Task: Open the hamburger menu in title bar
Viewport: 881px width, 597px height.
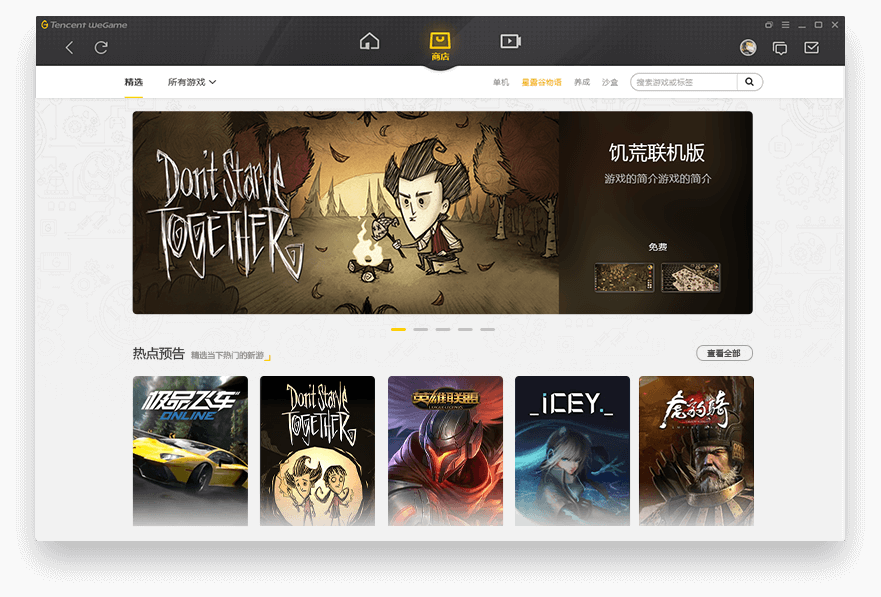Action: point(785,25)
